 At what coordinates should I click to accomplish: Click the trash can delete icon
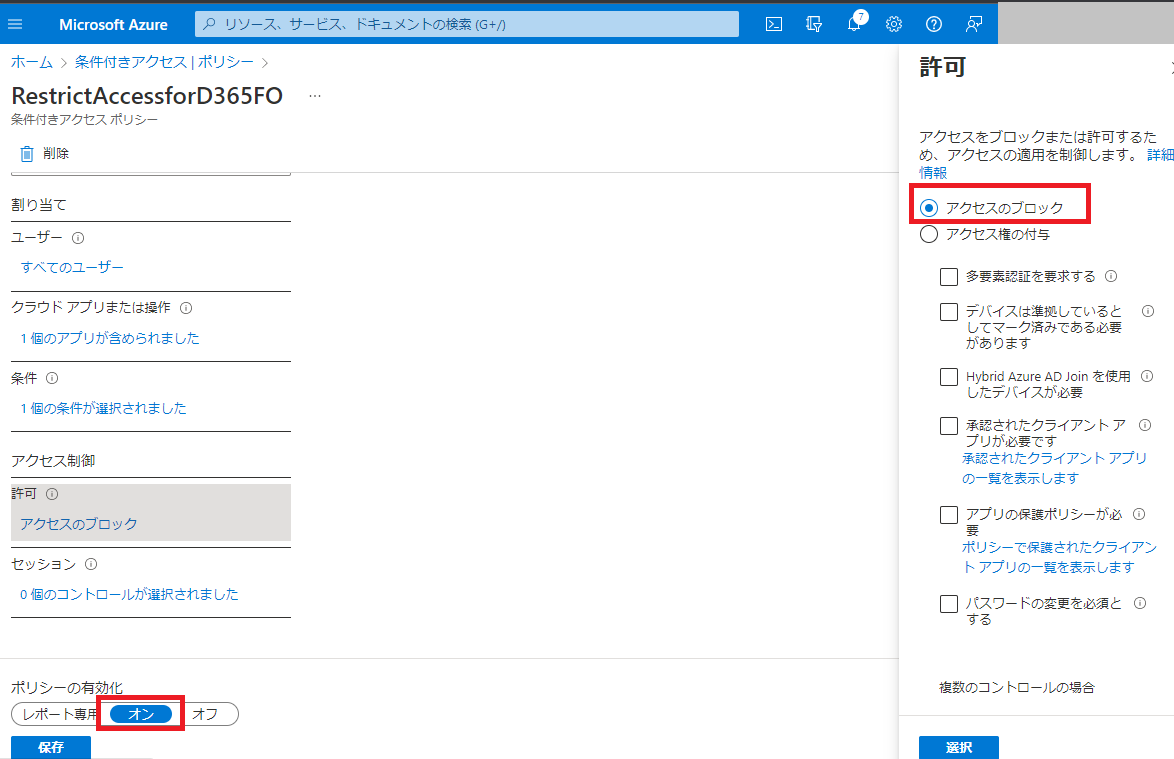click(26, 153)
